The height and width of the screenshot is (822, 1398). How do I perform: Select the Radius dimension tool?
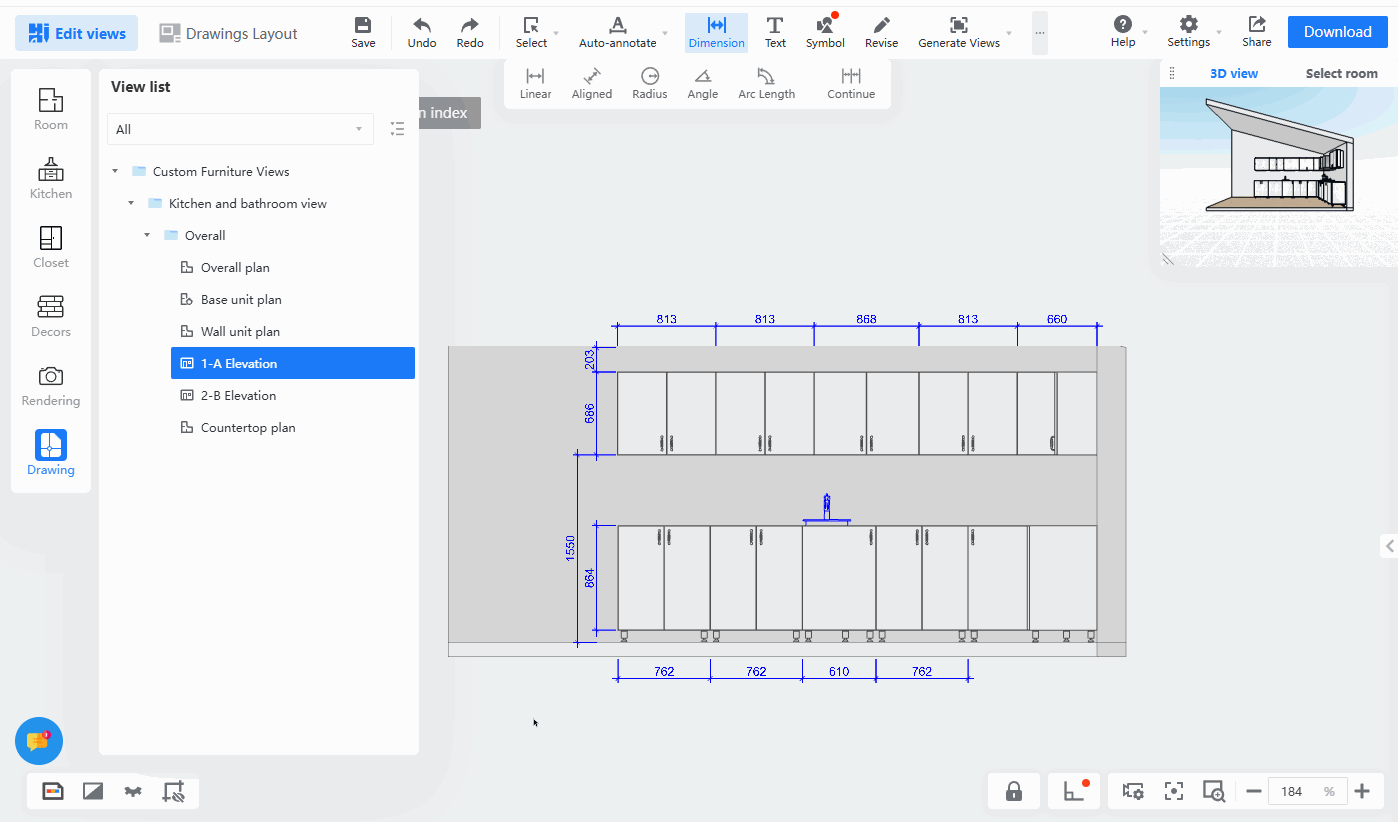point(649,83)
